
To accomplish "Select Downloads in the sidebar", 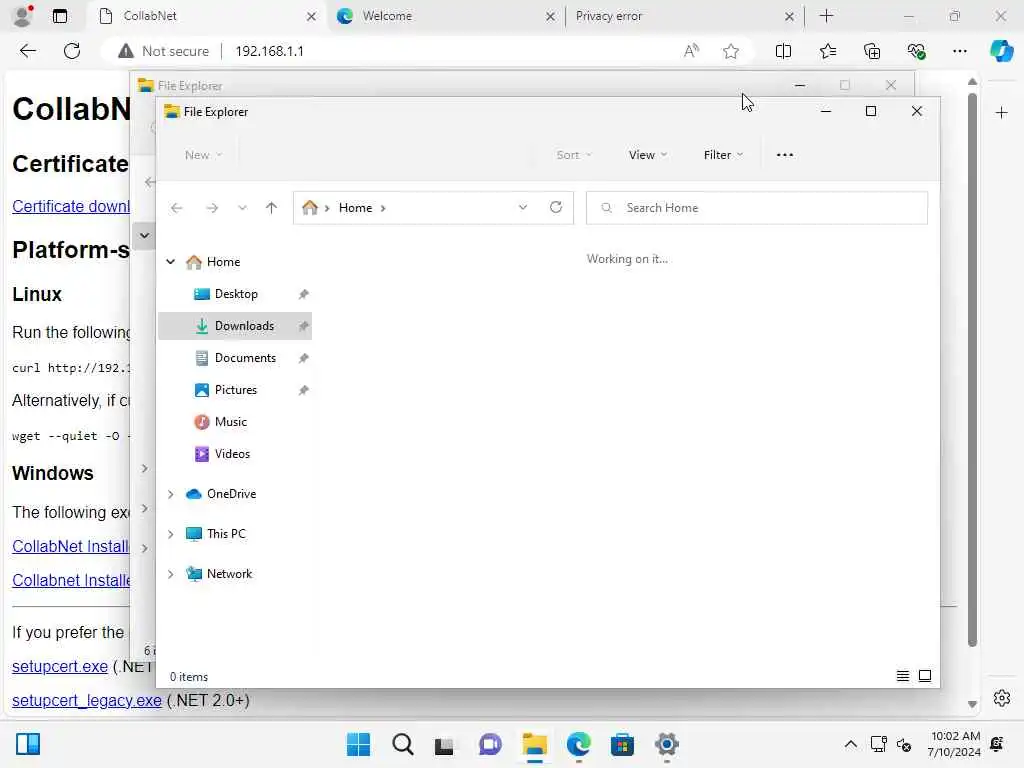I will pos(235,326).
